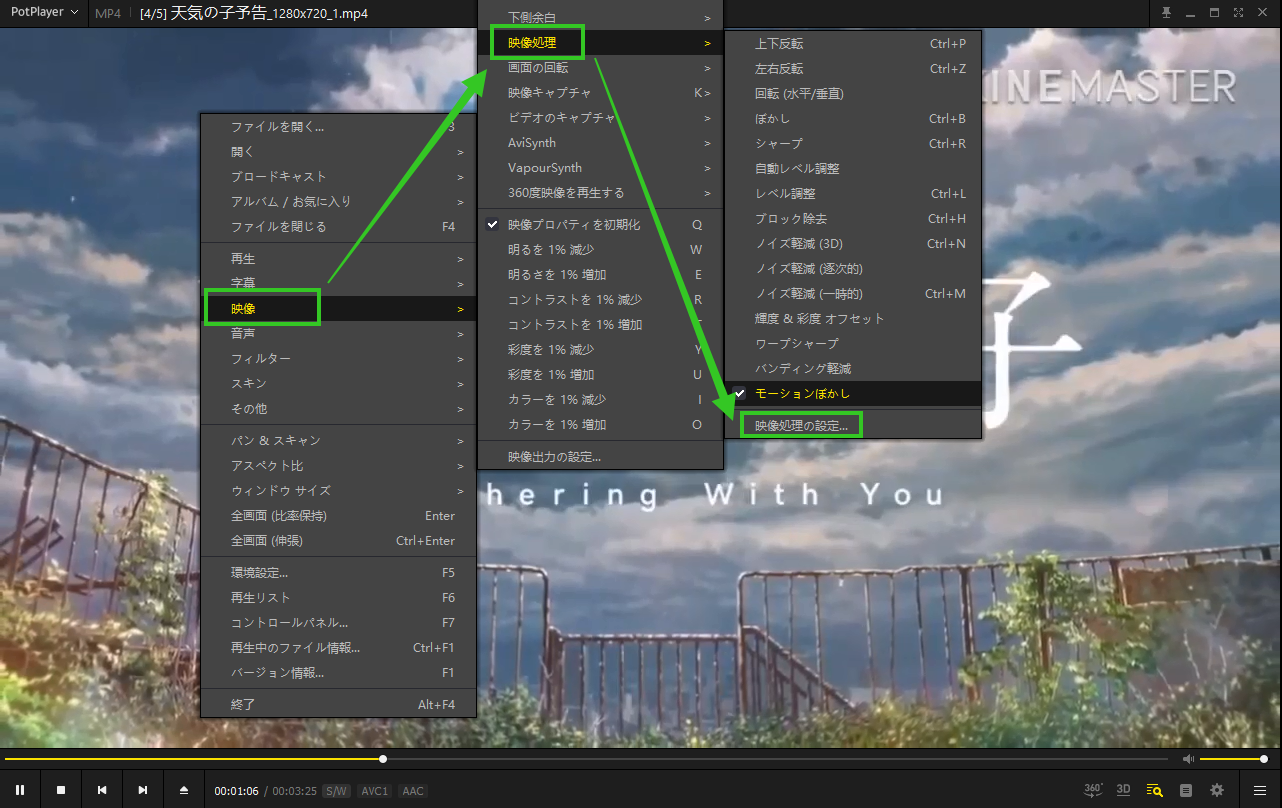Expand the 音声 submenu
This screenshot has height=808, width=1282.
338,333
